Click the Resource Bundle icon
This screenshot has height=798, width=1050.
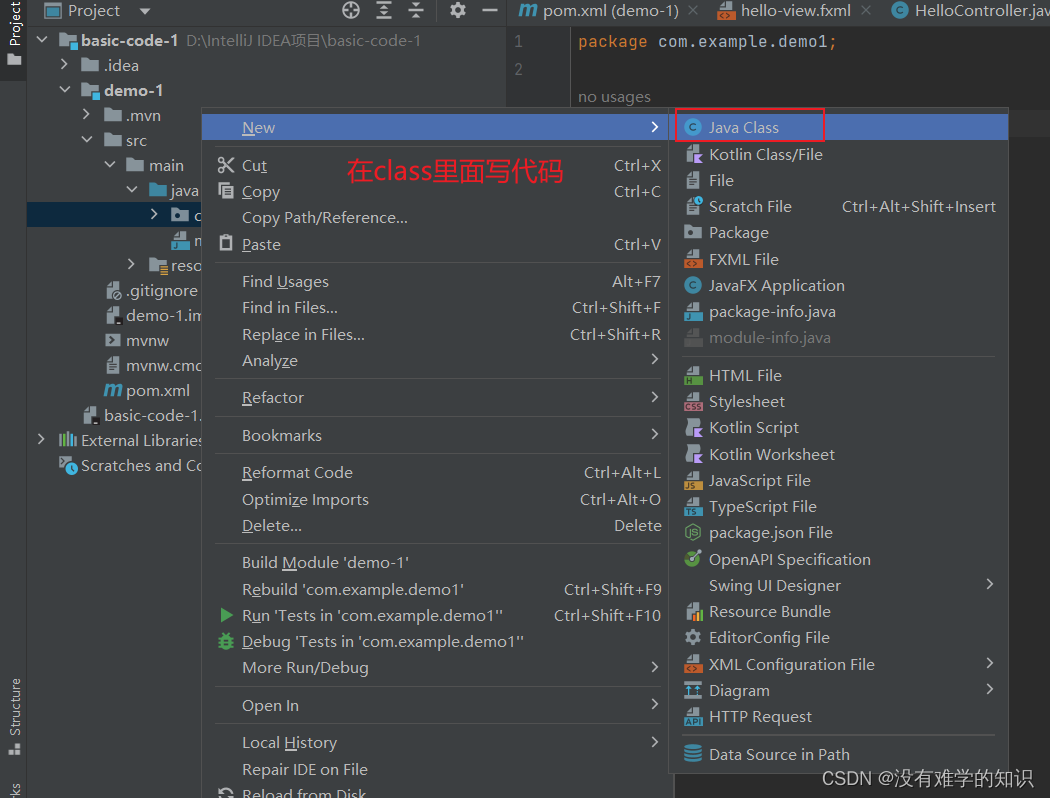pos(693,611)
